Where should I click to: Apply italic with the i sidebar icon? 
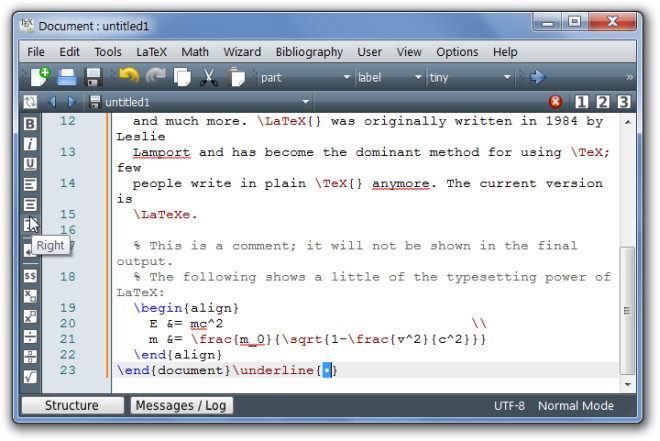30,144
